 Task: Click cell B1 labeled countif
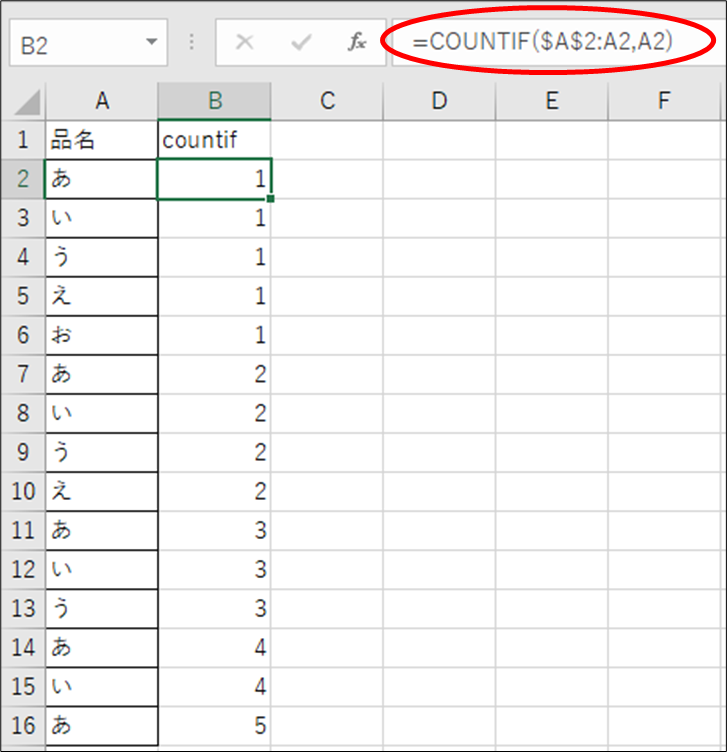pyautogui.click(x=214, y=141)
